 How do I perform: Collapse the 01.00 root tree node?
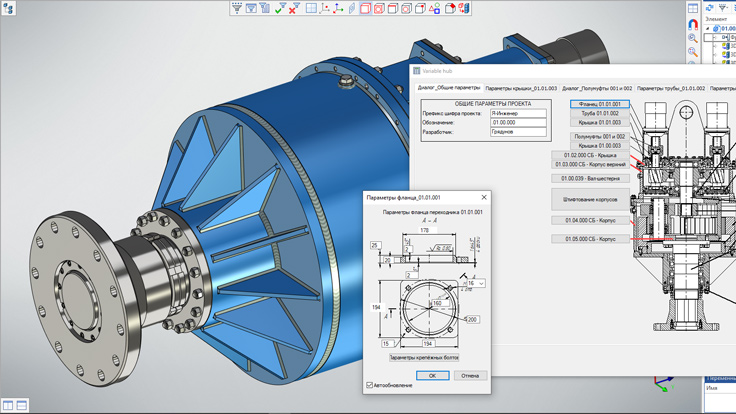(708, 29)
